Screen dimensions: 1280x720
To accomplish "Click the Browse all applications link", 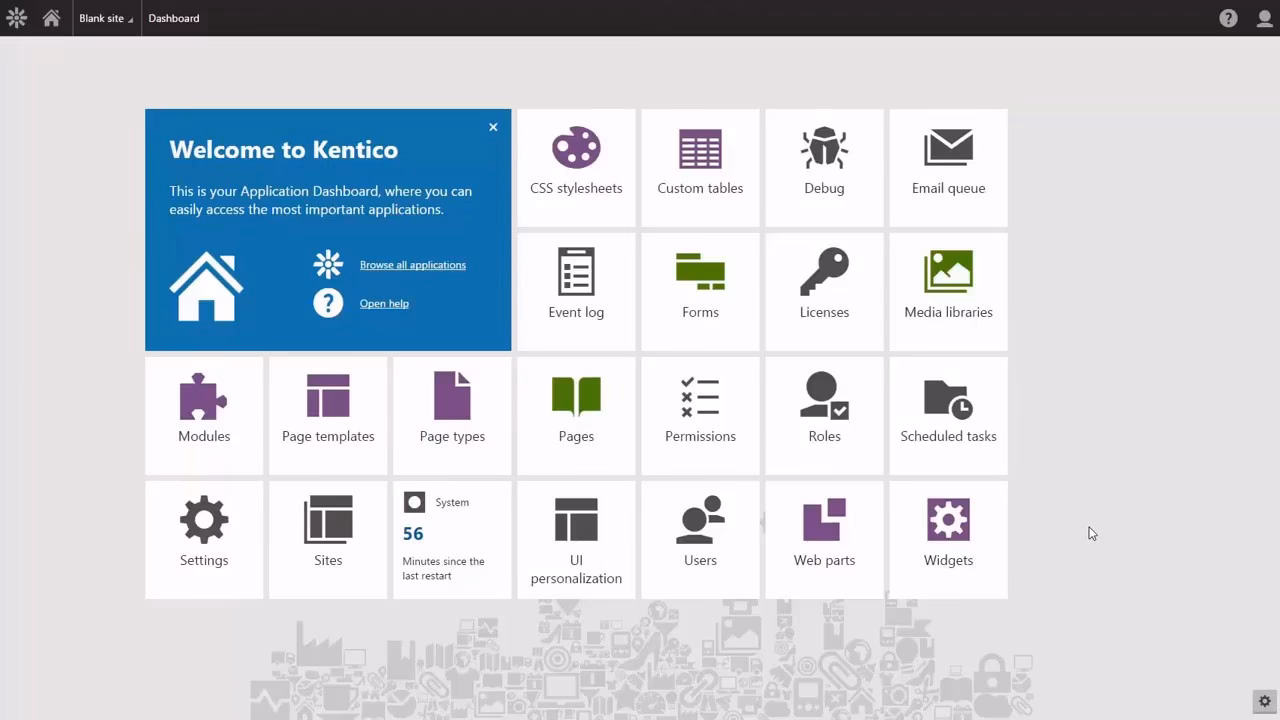I will 412,264.
